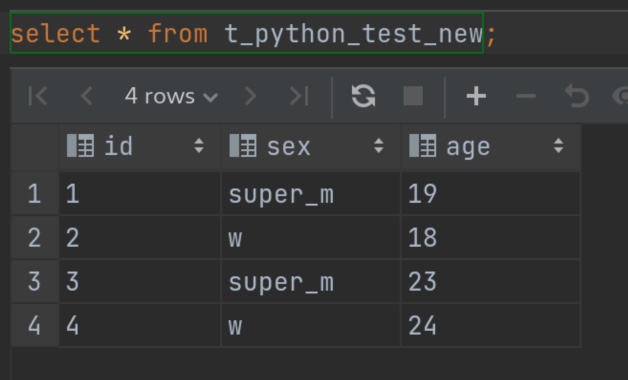The width and height of the screenshot is (628, 380).
Task: Revert changes with the undo arrow icon
Action: tap(577, 96)
